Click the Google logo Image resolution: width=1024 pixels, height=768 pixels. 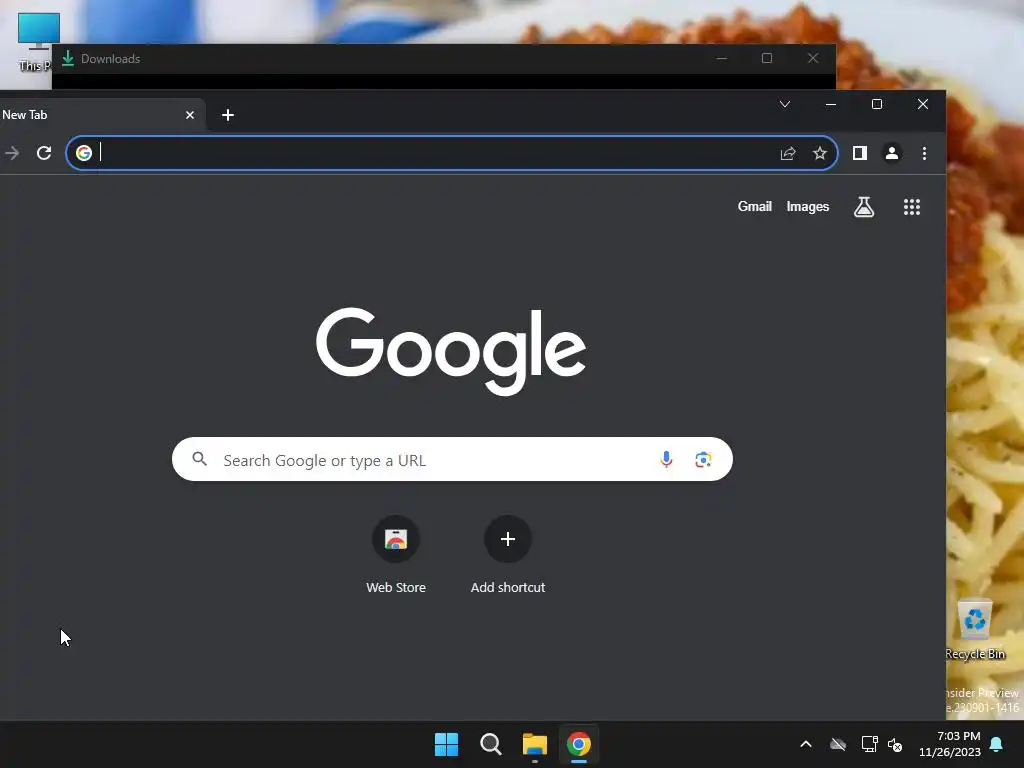451,351
